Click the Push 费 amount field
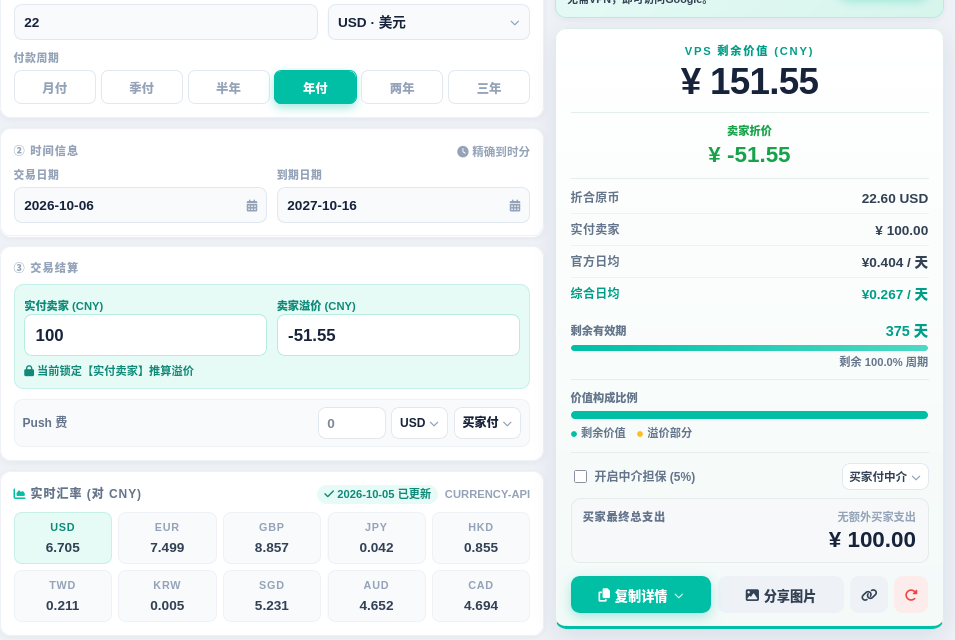This screenshot has width=955, height=640. tap(352, 423)
